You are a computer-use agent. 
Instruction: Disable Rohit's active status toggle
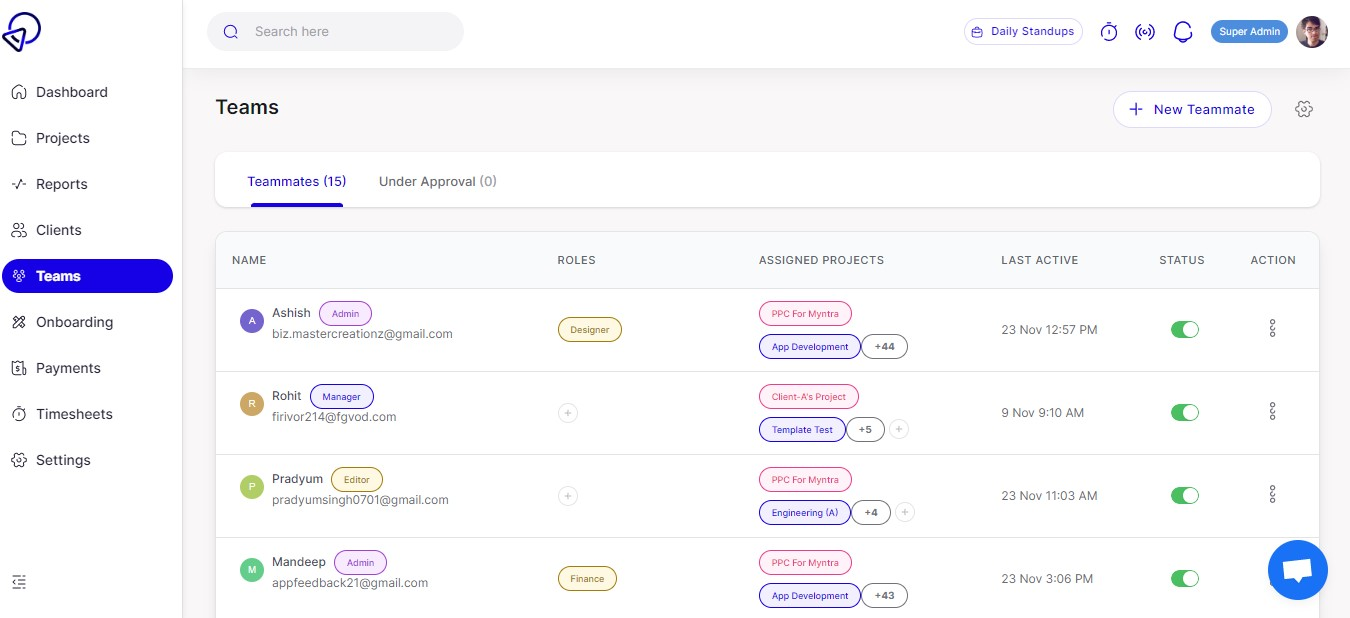point(1184,412)
